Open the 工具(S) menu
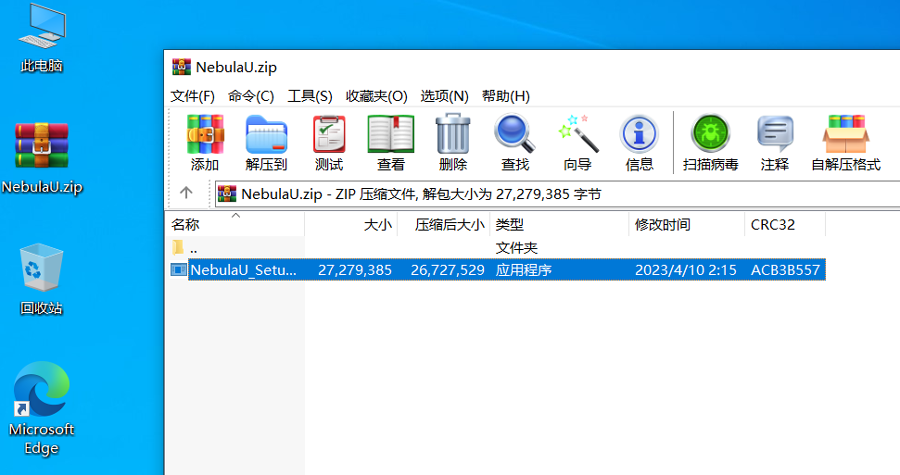Screen dimensions: 900x475 [x=310, y=96]
